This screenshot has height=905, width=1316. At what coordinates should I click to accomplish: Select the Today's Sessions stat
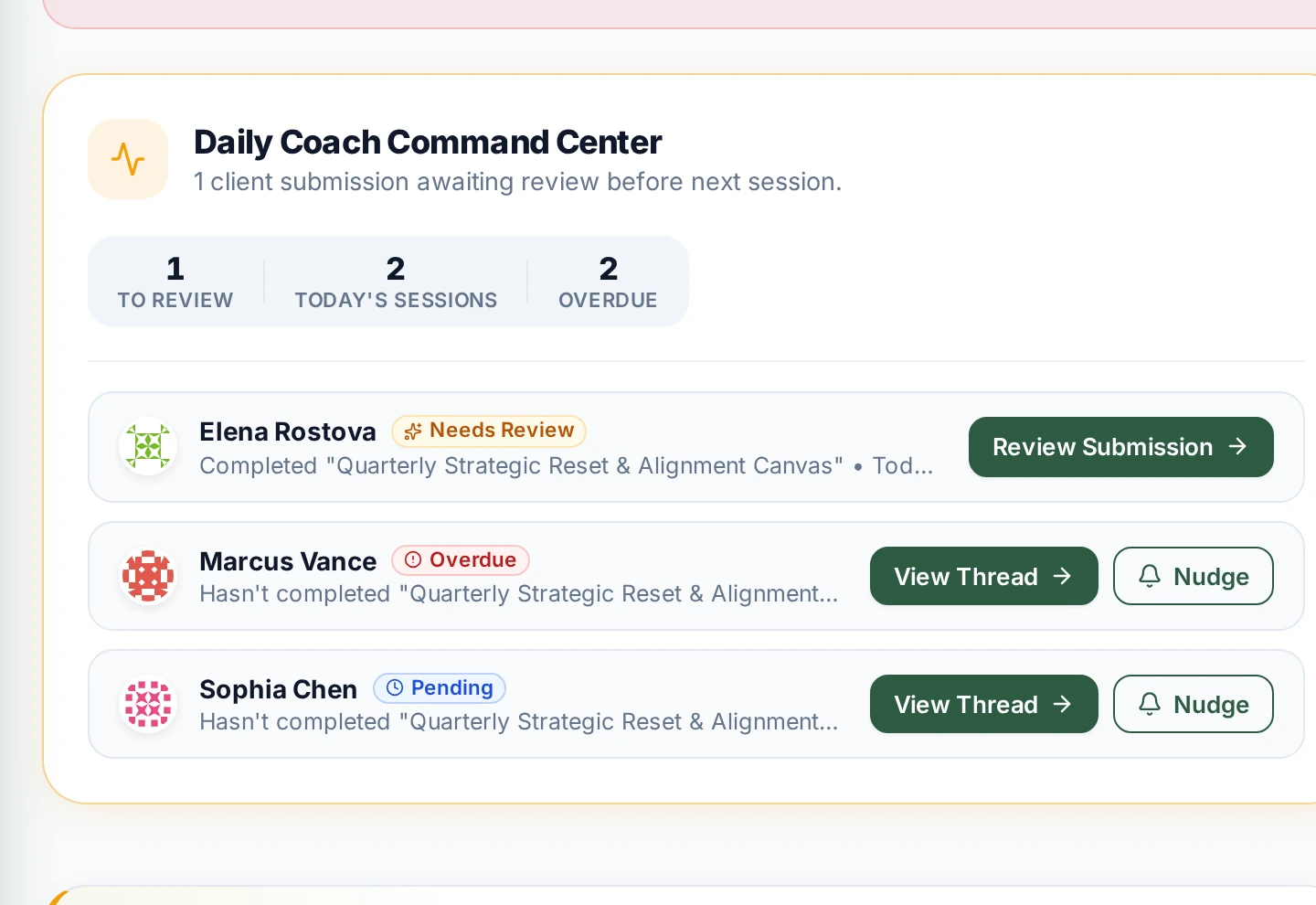click(396, 282)
